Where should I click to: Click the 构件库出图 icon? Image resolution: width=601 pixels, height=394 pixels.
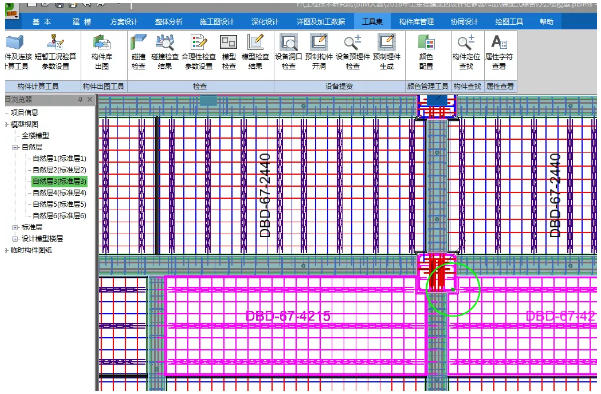(102, 52)
